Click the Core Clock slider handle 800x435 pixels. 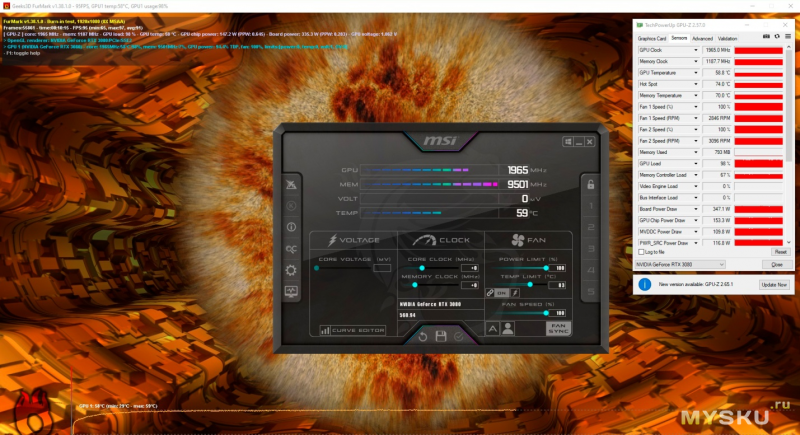pyautogui.click(x=422, y=268)
